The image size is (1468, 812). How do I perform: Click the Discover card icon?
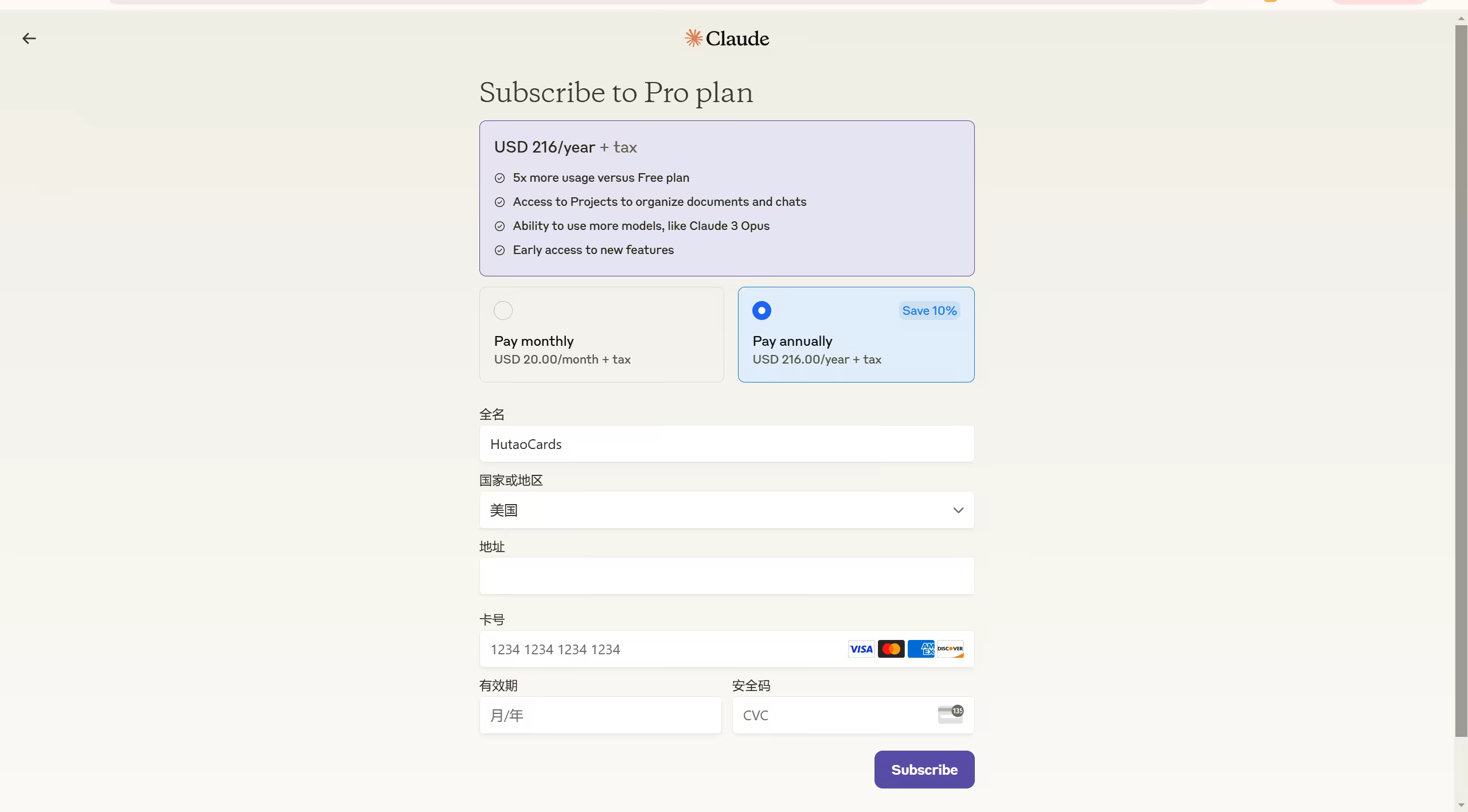click(x=950, y=649)
